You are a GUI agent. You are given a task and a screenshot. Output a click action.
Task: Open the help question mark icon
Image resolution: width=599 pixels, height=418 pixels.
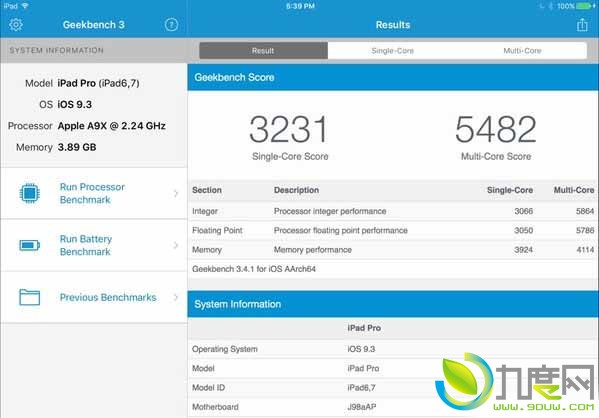(171, 25)
